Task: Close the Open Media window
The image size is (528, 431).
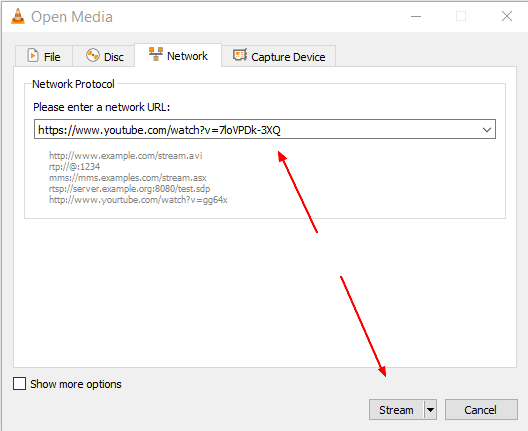Action: tap(506, 16)
